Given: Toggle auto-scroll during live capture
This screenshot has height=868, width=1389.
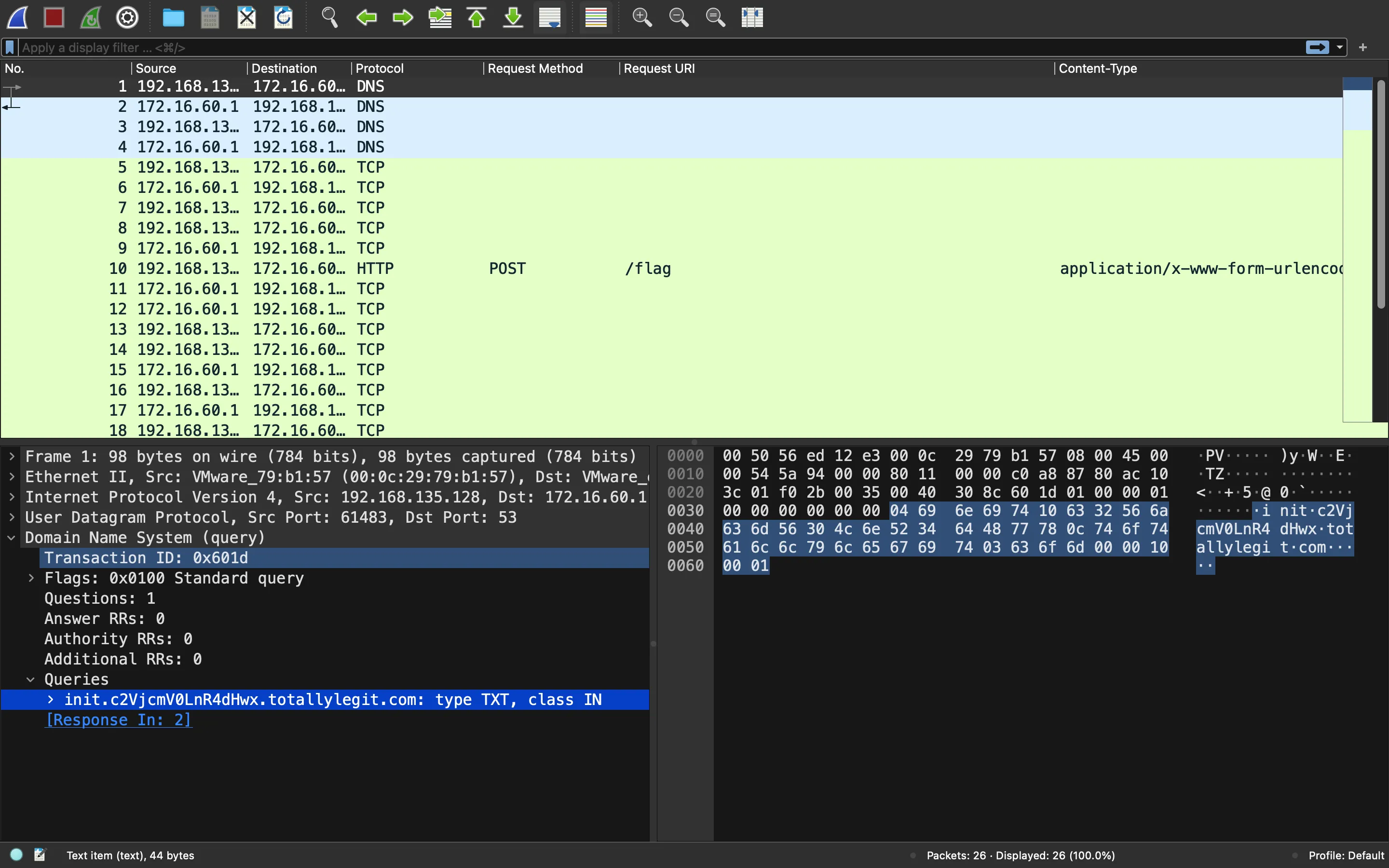Looking at the screenshot, I should tap(550, 17).
